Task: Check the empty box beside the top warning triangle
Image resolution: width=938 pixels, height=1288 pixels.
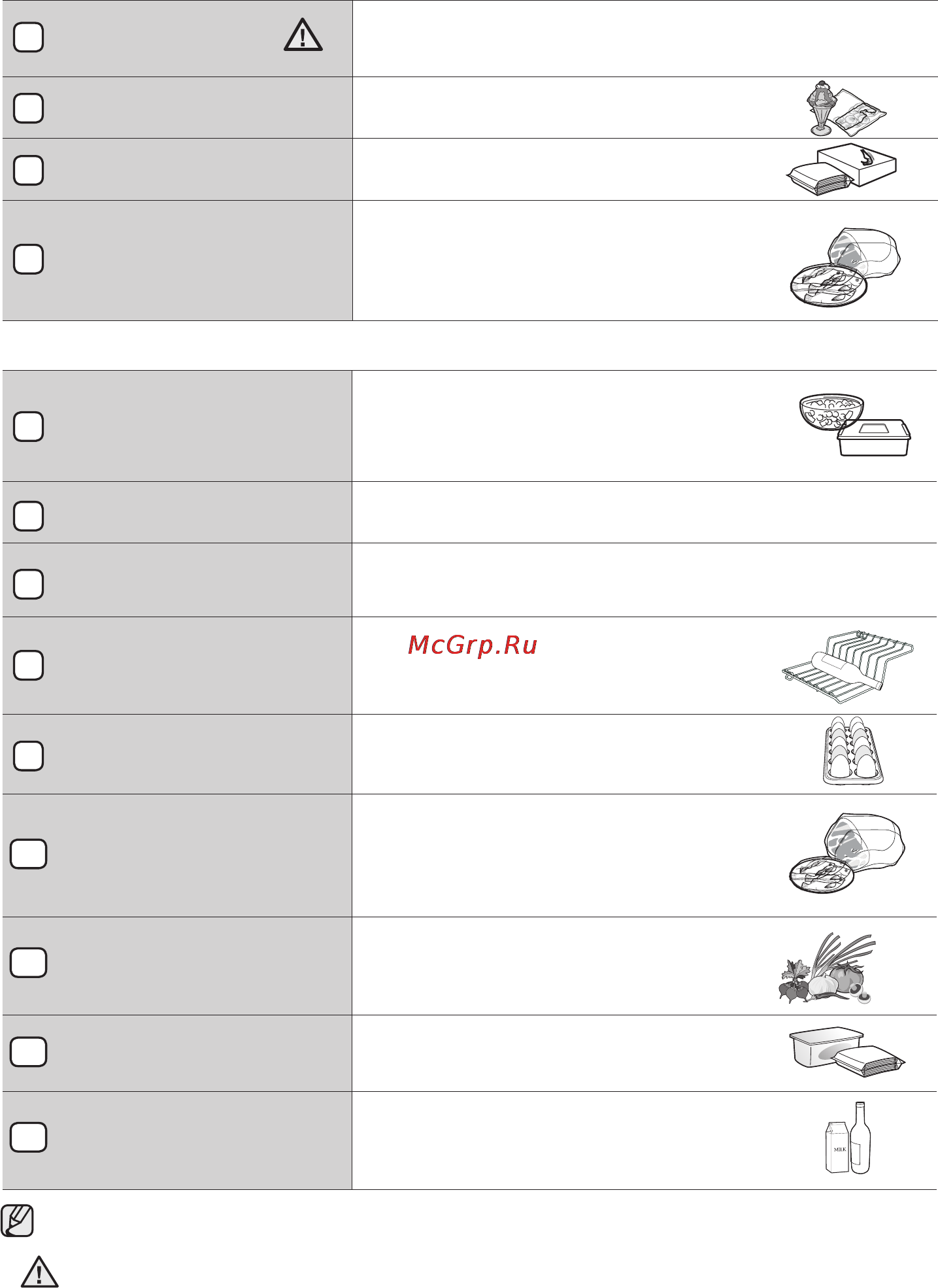Action: (28, 37)
